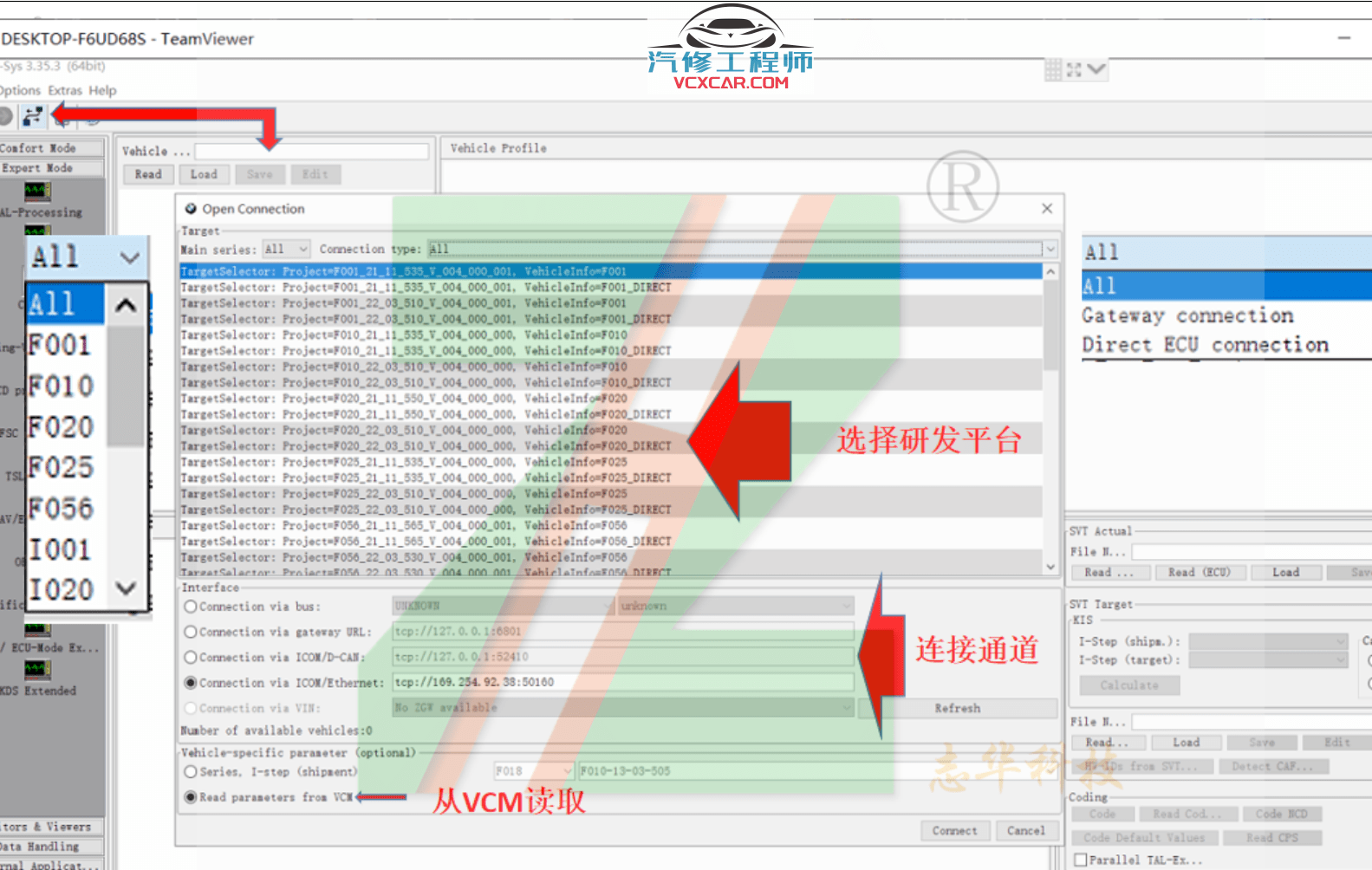Open the No ZGW available dropdown
The height and width of the screenshot is (870, 1372).
623,708
